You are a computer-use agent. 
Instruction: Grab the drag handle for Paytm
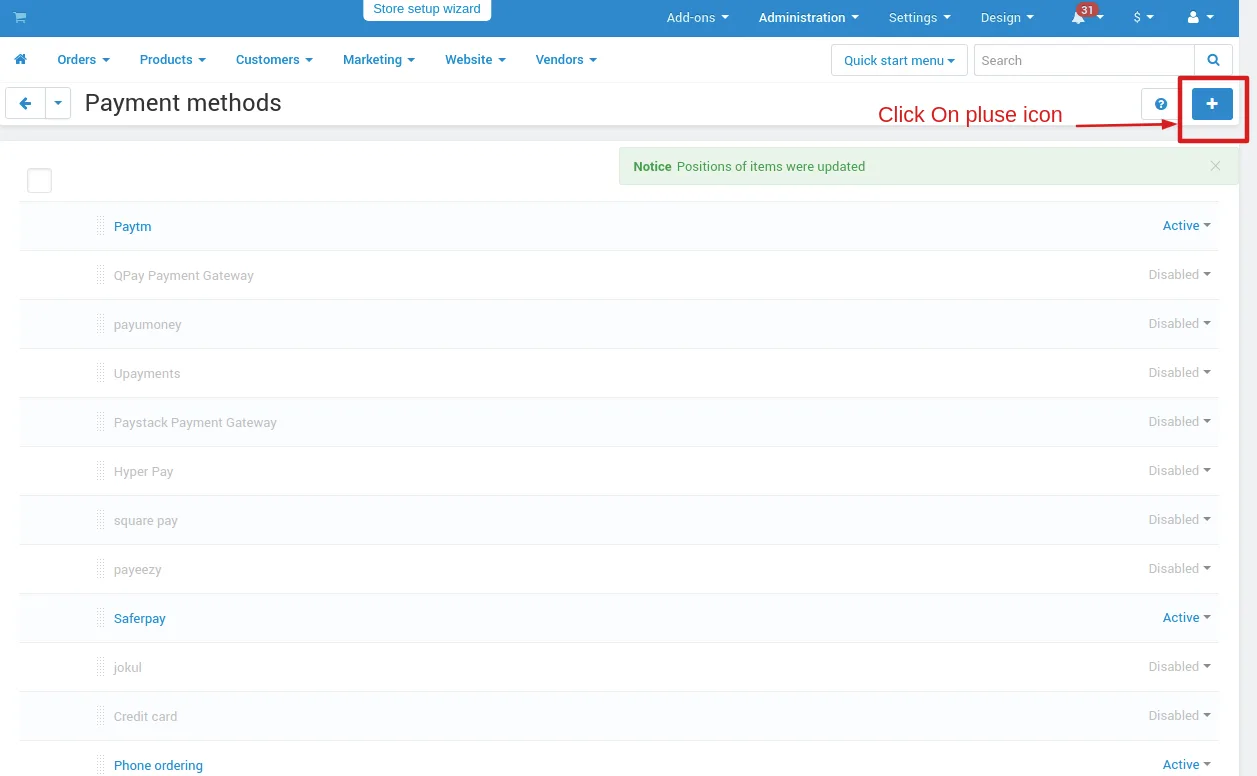(x=101, y=226)
